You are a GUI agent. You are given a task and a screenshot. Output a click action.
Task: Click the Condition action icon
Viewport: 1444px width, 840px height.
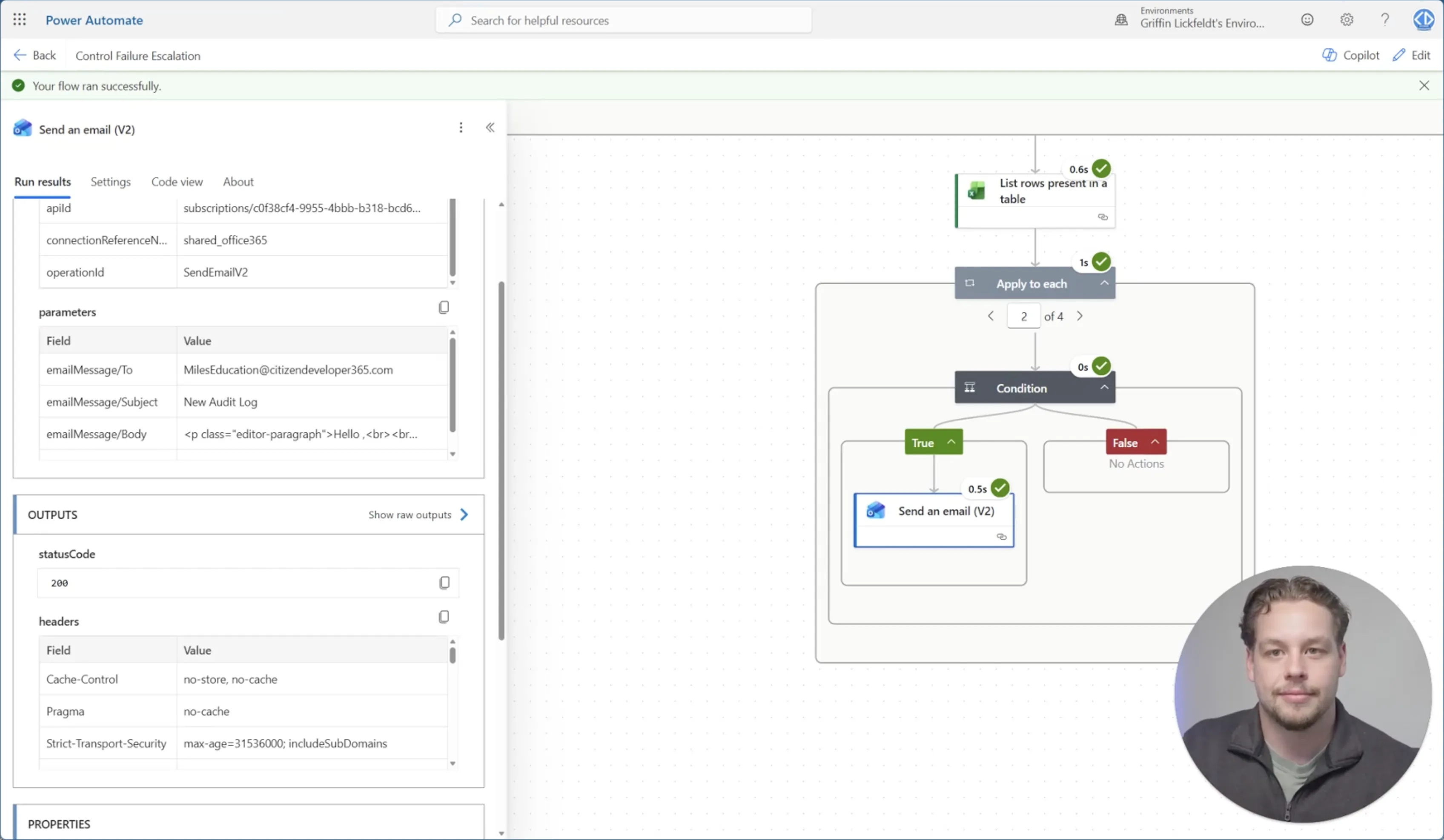pos(969,388)
